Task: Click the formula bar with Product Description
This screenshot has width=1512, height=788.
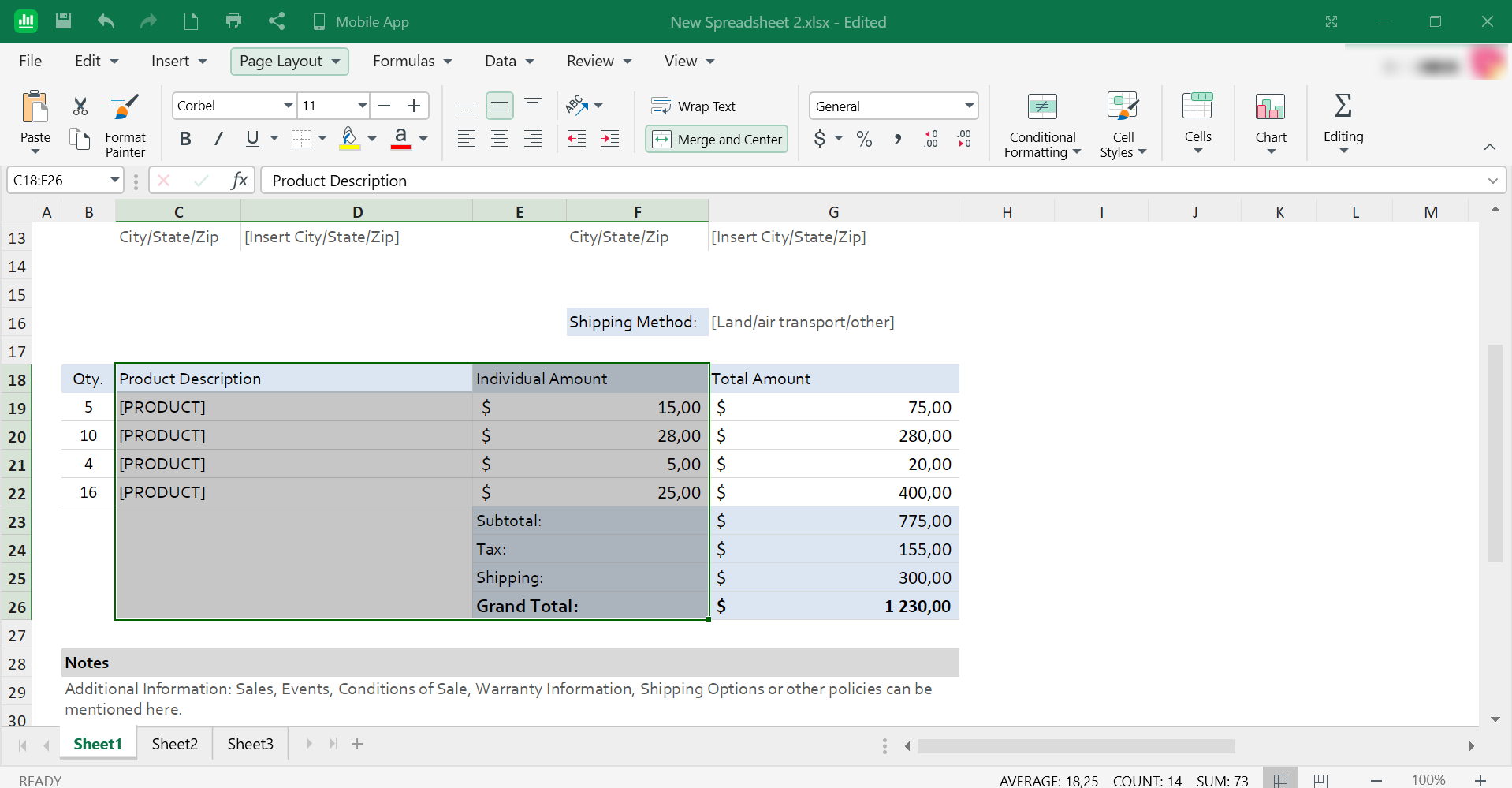Action: point(883,181)
